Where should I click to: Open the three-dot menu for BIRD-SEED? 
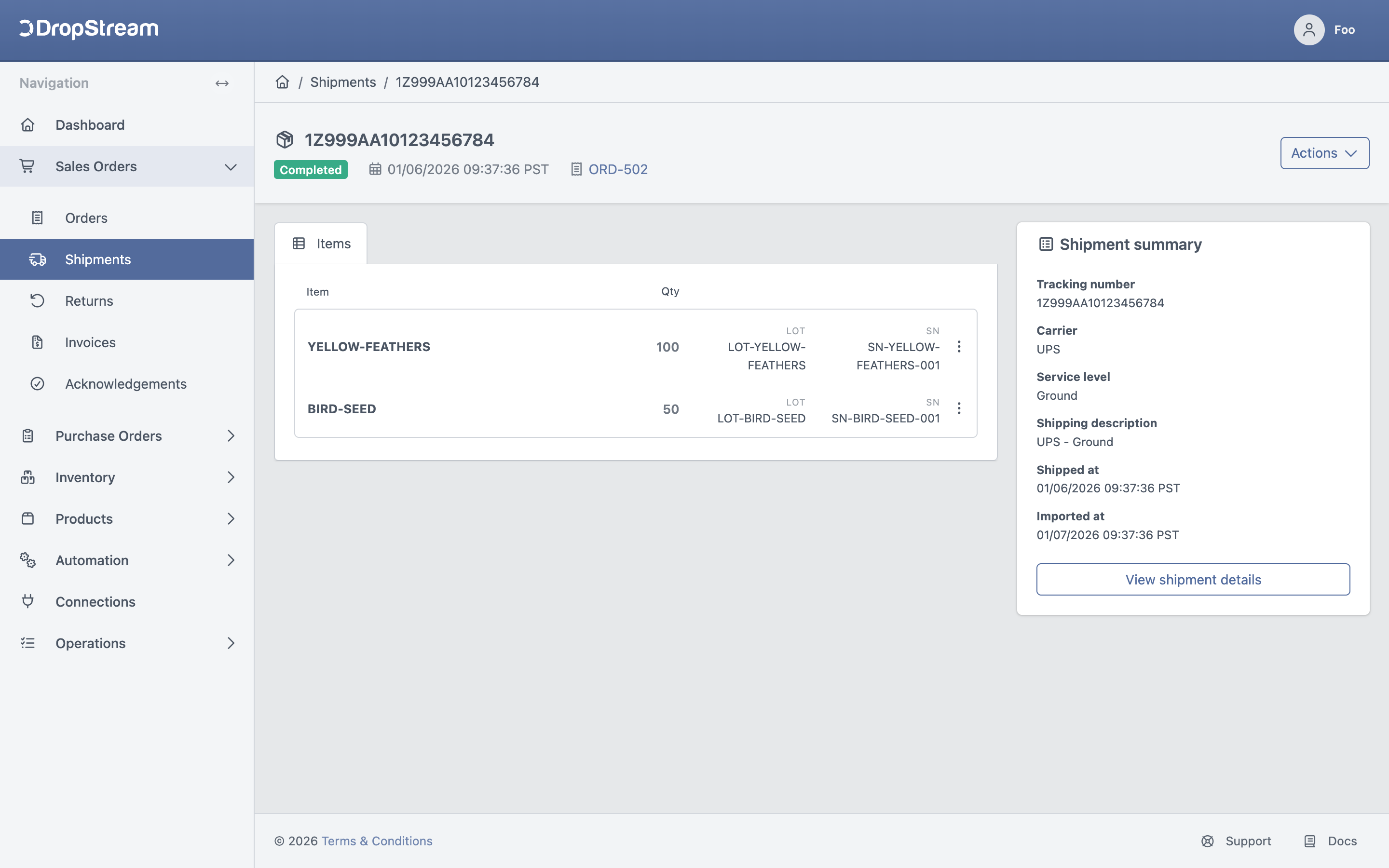tap(958, 408)
